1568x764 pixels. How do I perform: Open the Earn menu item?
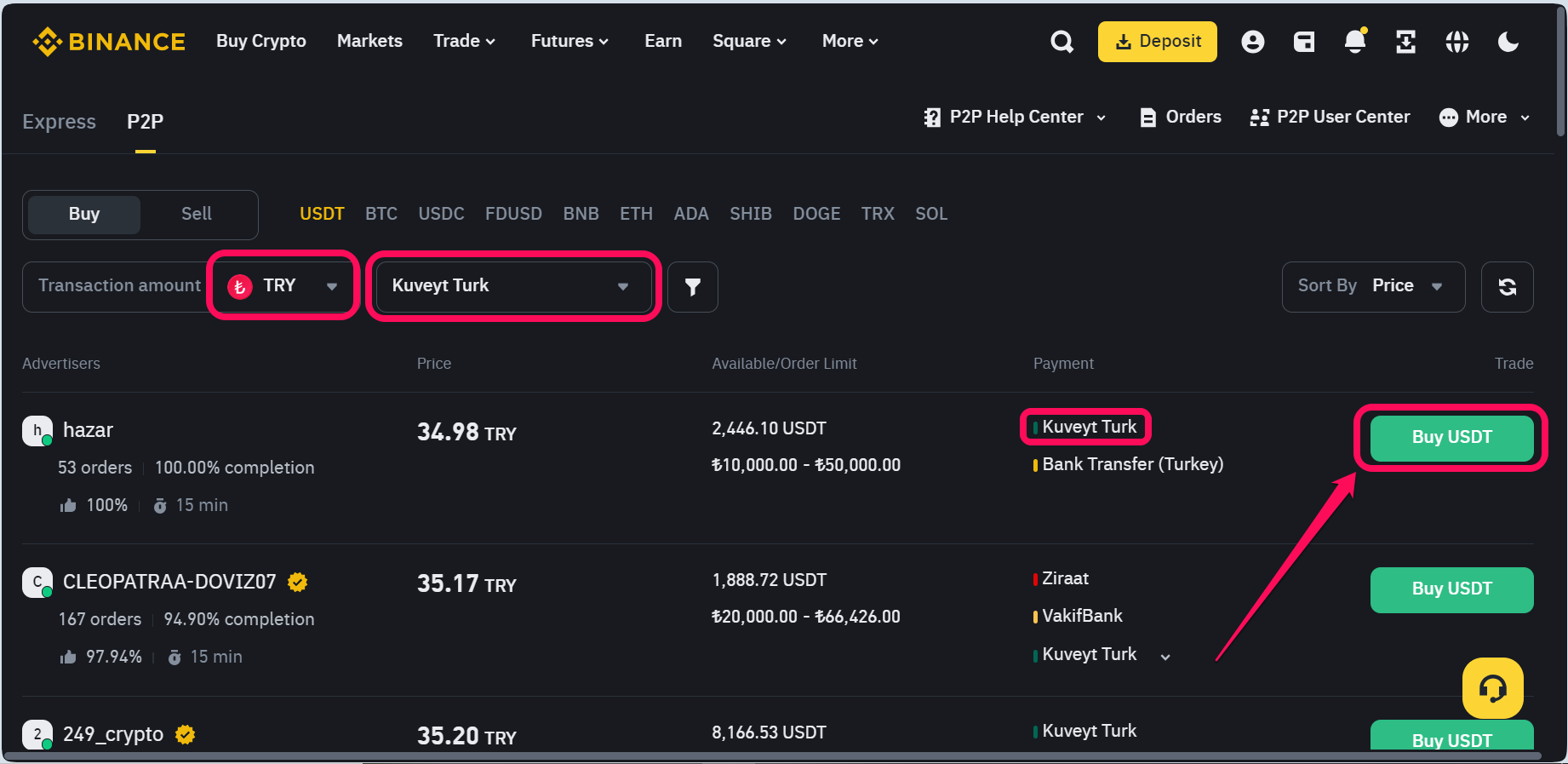[663, 41]
